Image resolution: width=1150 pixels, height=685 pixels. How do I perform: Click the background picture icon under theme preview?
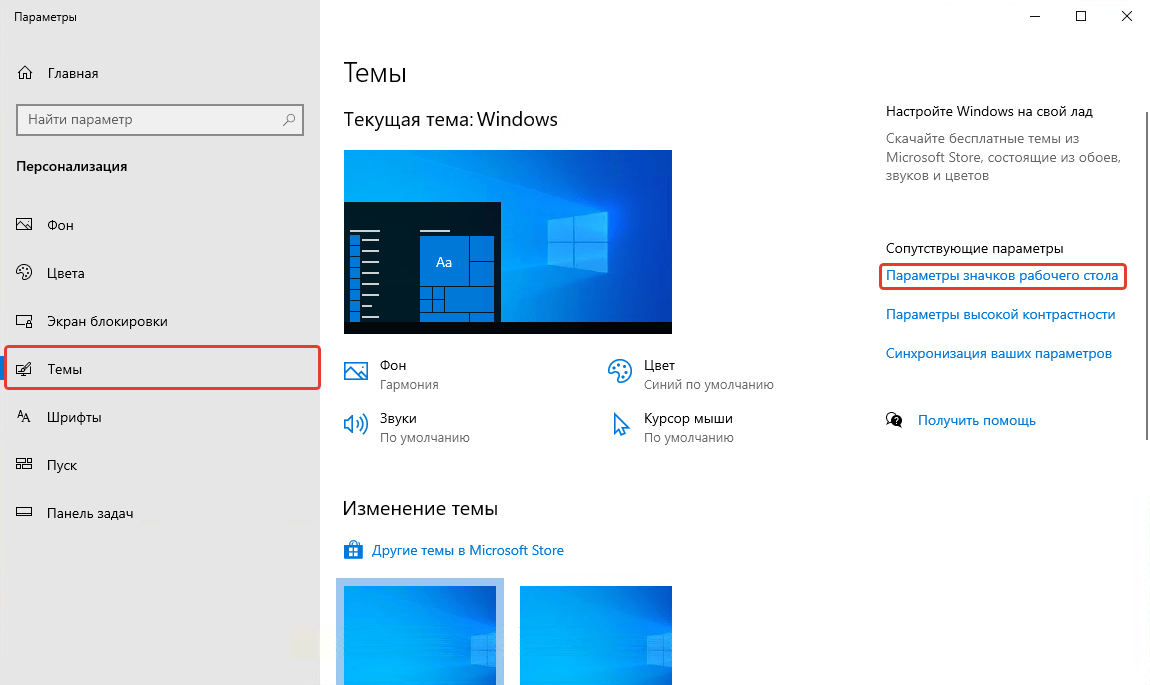356,371
